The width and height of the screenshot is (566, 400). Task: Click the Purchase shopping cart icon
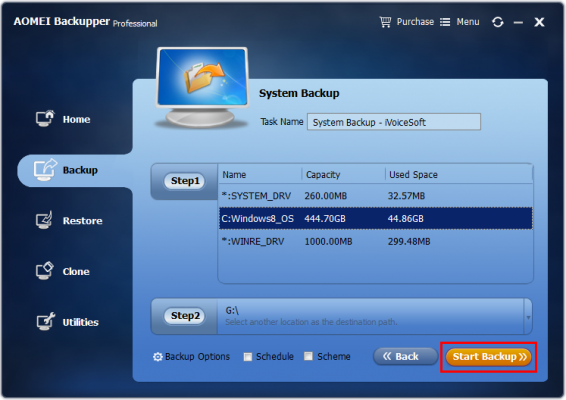point(385,22)
